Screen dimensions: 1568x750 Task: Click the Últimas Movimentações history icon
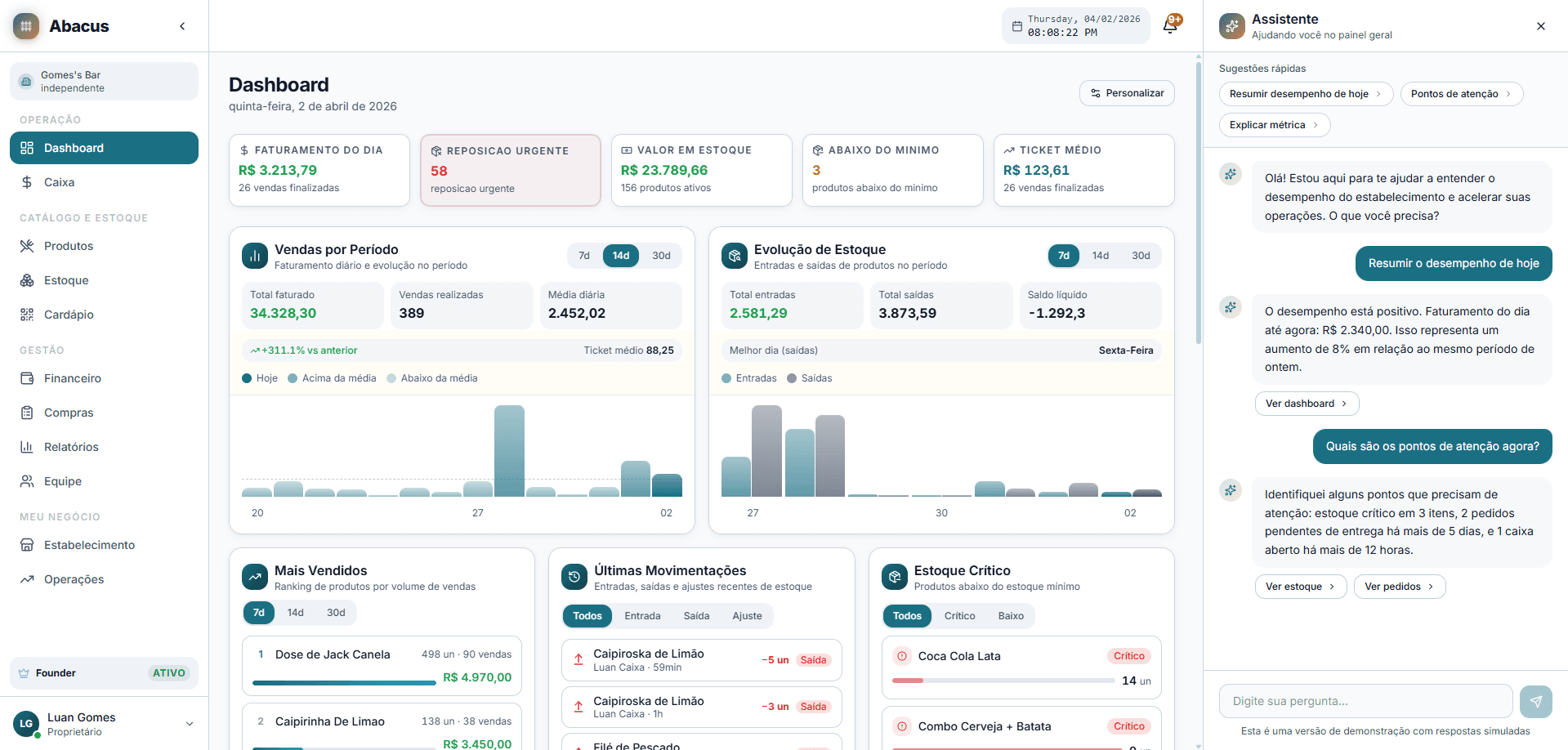tap(574, 577)
